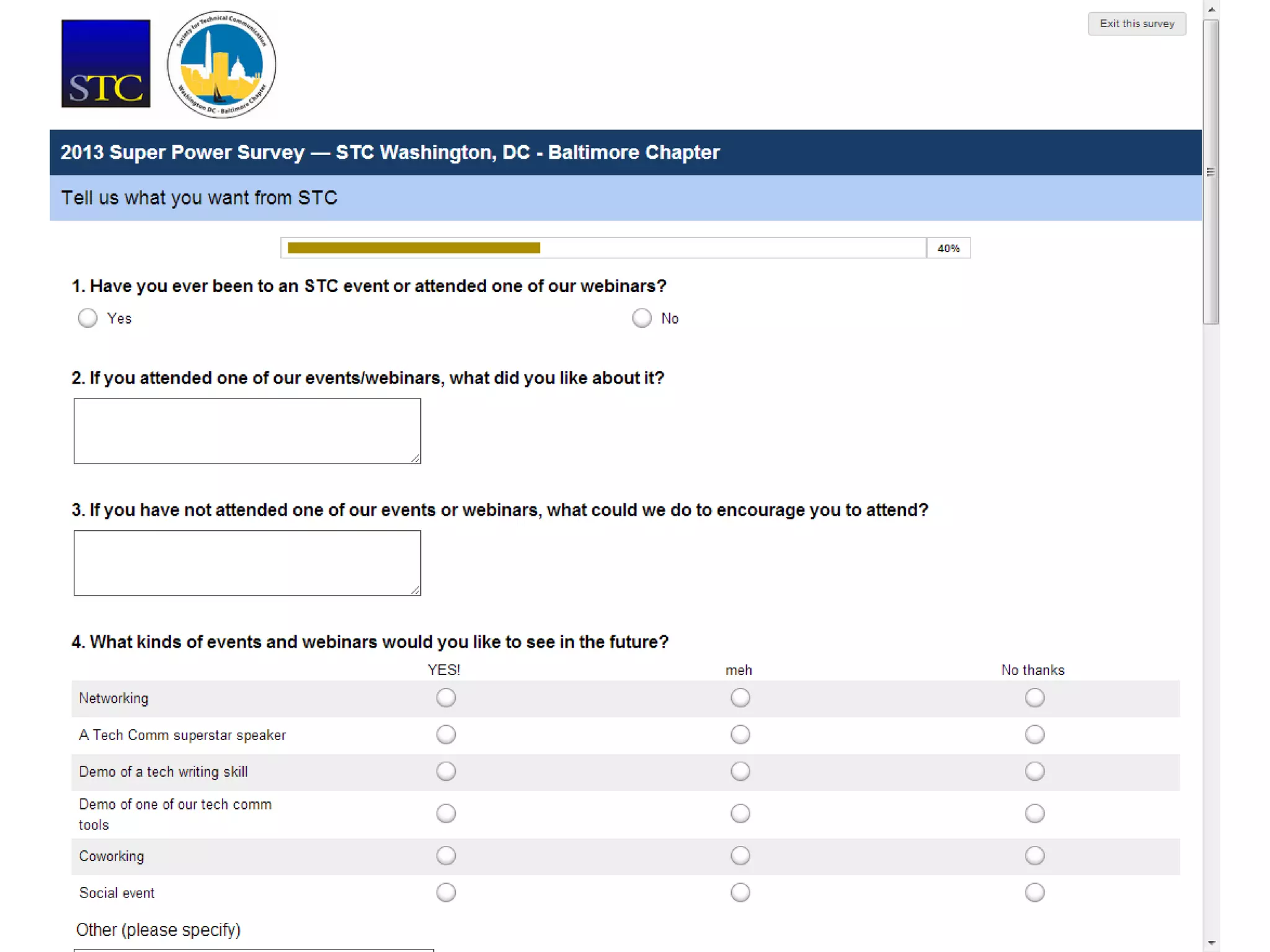
Task: Choose YES! for Demo of tech writing skill
Action: click(446, 772)
